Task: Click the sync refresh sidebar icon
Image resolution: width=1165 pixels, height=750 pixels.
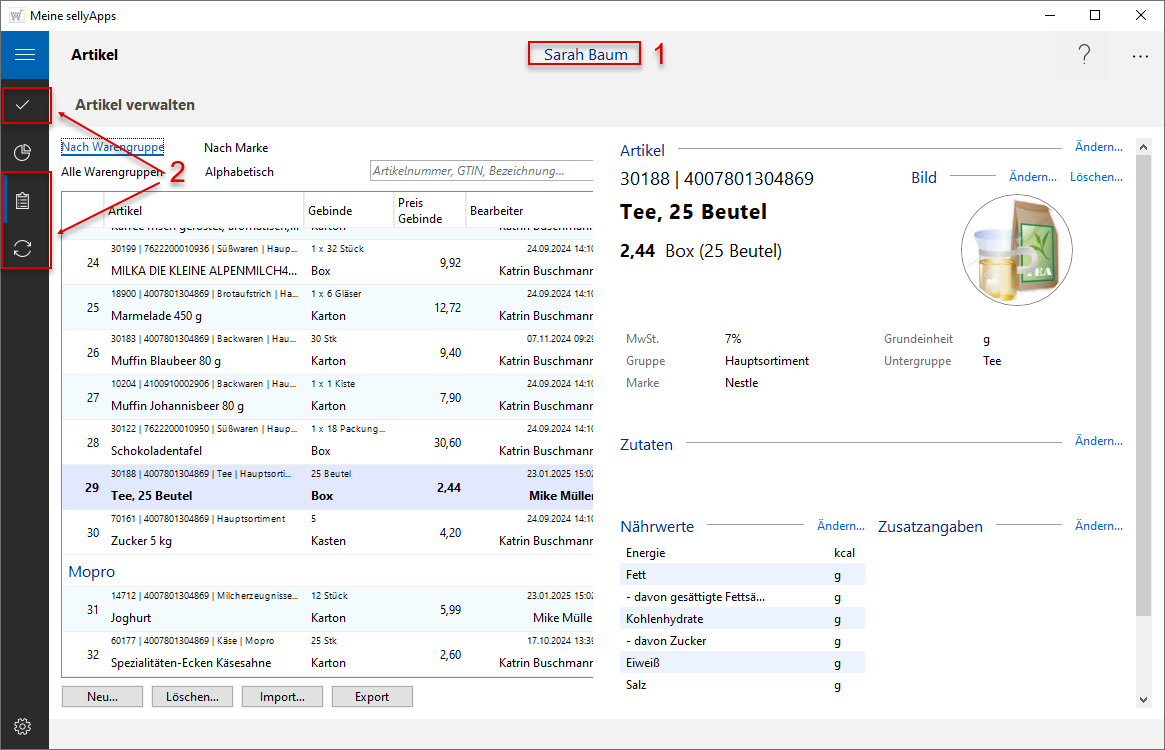Action: tap(24, 249)
